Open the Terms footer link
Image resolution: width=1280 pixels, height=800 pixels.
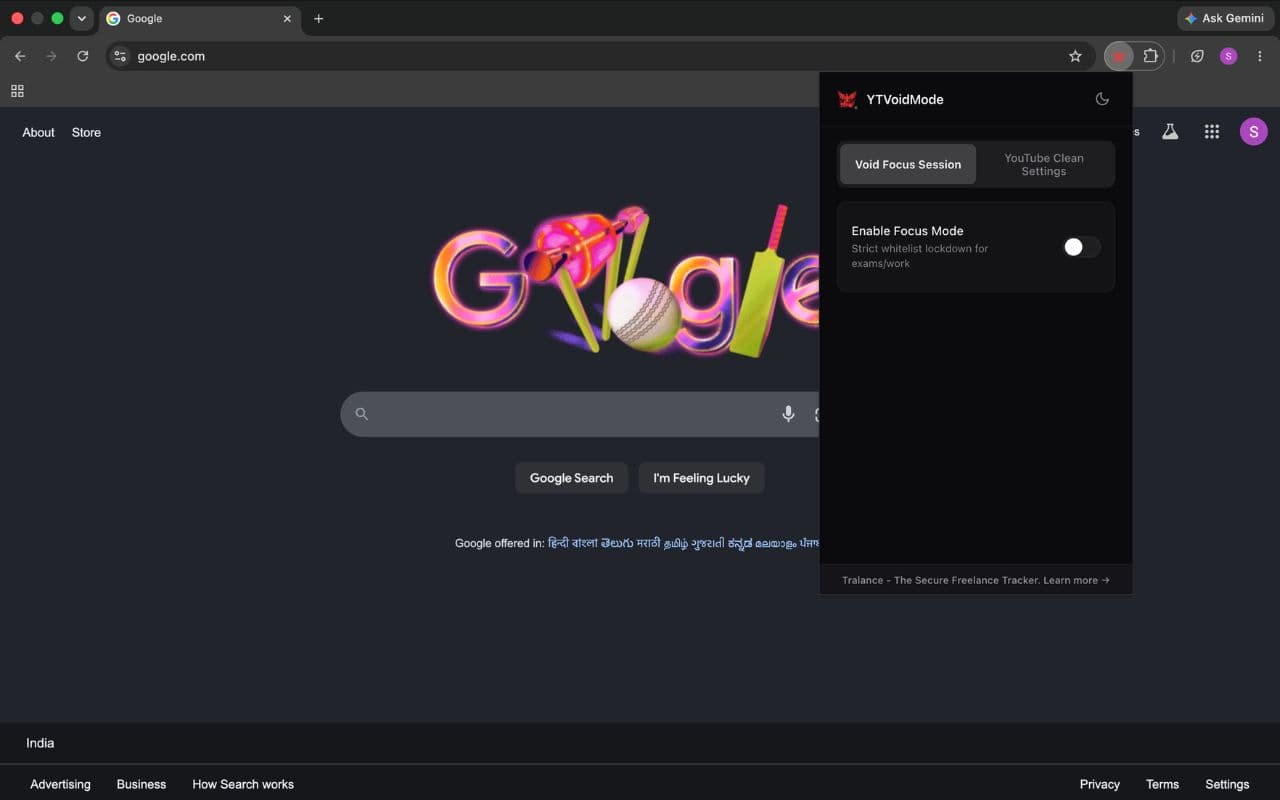(1162, 784)
